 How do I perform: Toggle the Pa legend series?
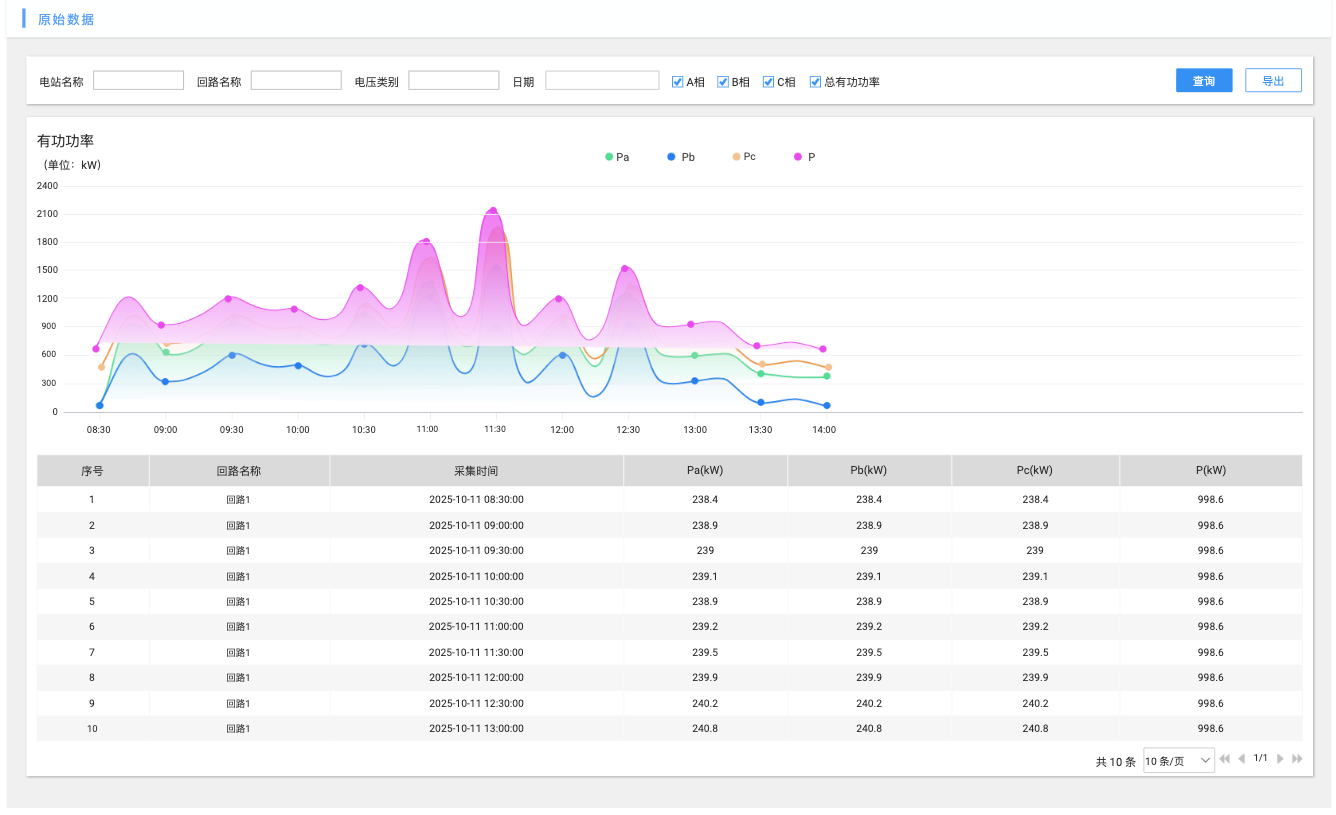(617, 157)
